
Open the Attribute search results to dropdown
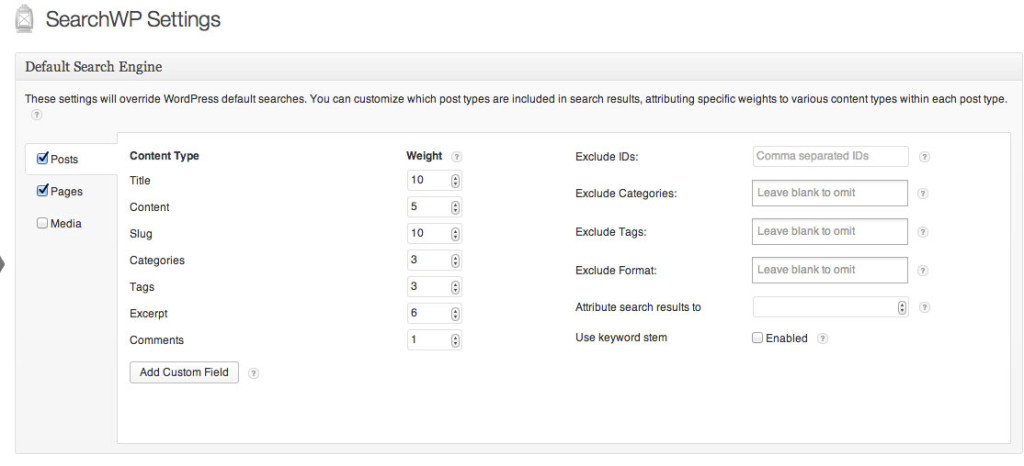coord(831,307)
